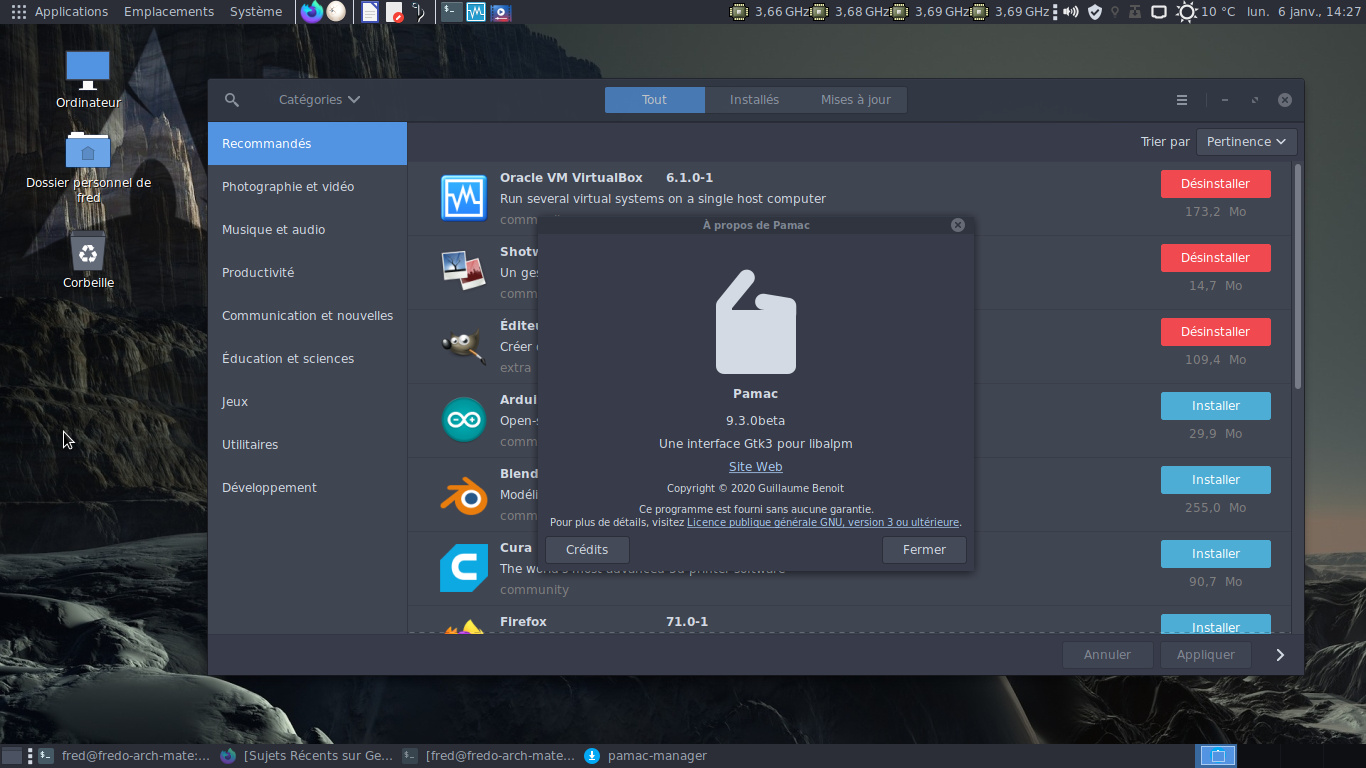Open the Corbeille trash icon
This screenshot has width=1366, height=768.
pos(88,260)
